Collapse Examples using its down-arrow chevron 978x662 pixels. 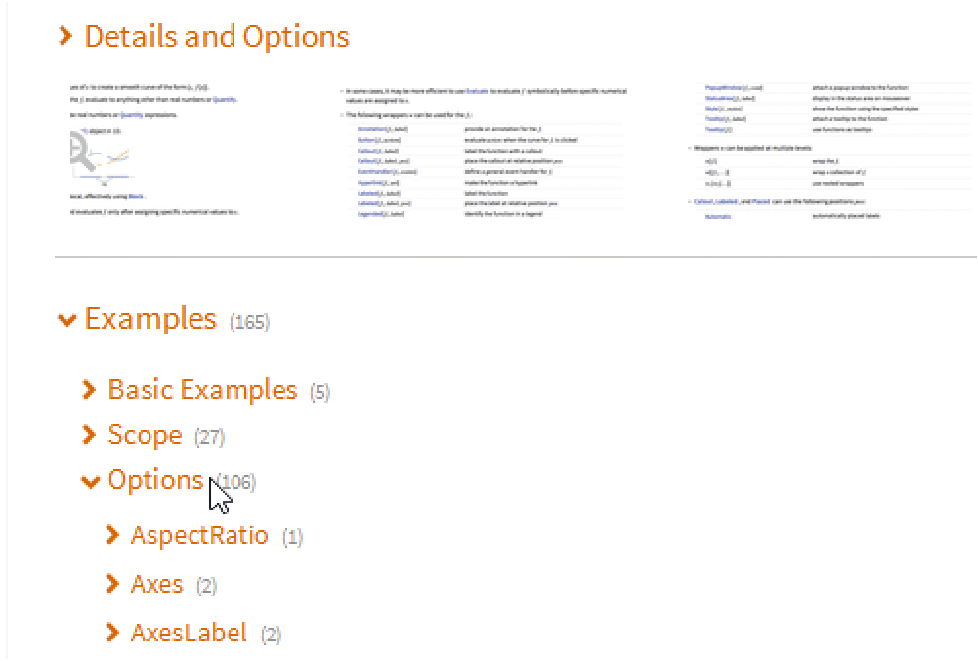pos(67,320)
